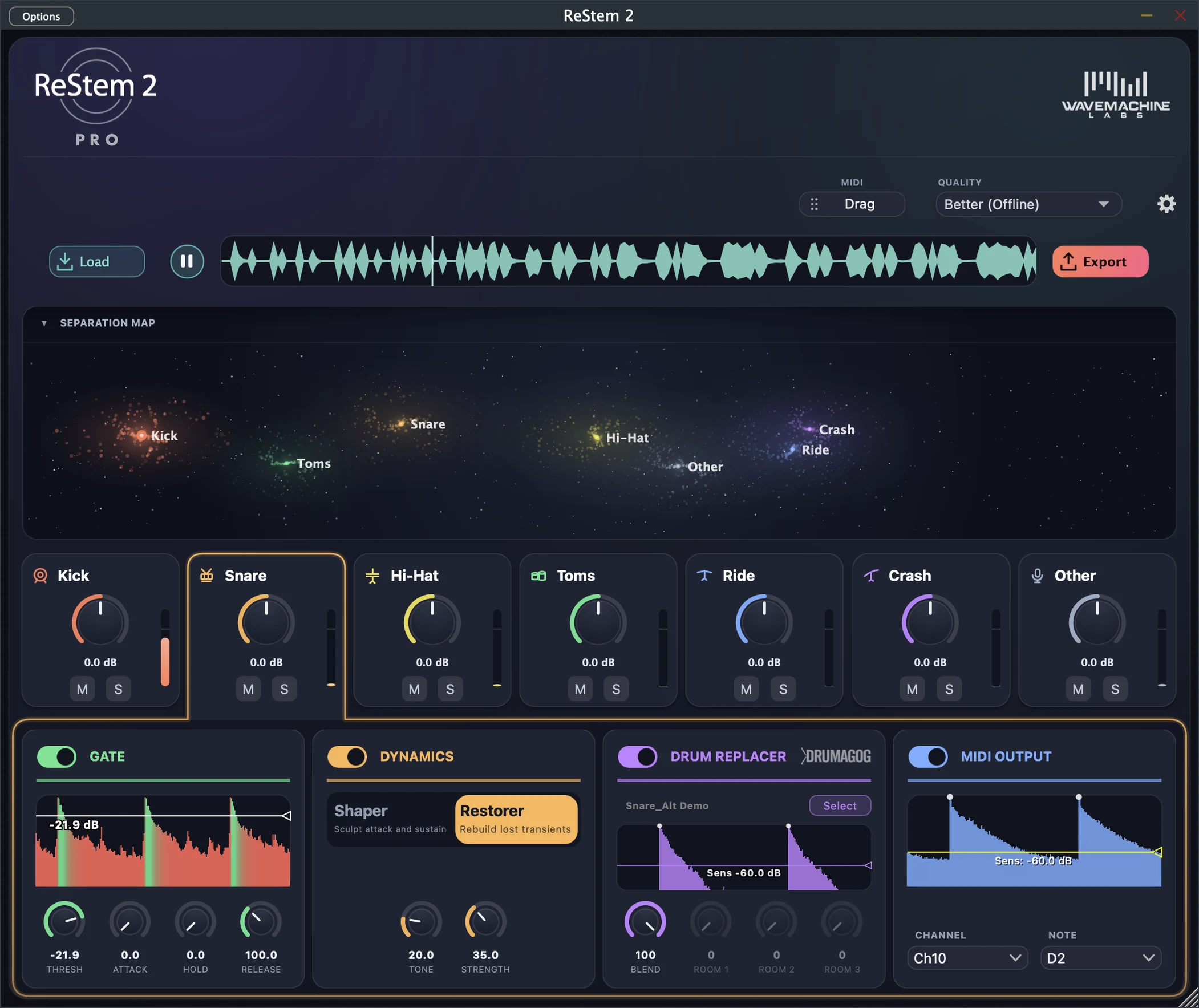
Task: Select the Crash node in separation map
Action: click(809, 428)
